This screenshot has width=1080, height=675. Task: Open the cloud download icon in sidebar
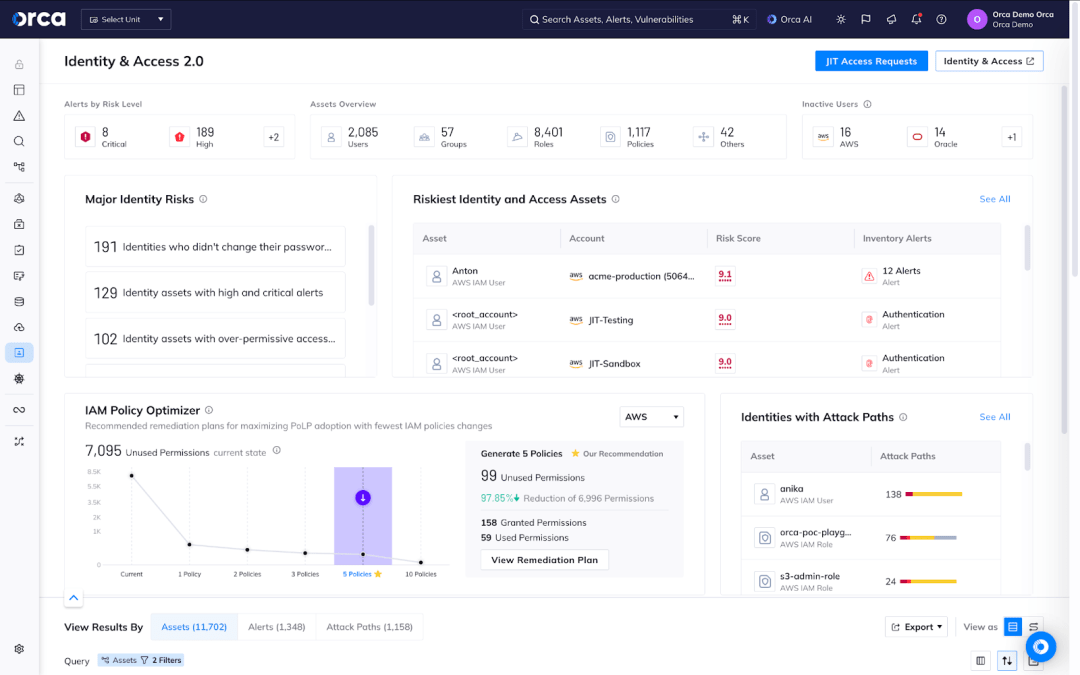tap(19, 327)
